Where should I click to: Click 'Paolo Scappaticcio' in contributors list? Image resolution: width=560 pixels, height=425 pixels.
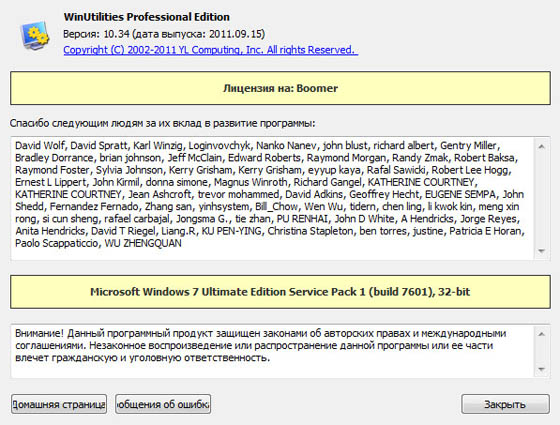(x=56, y=243)
